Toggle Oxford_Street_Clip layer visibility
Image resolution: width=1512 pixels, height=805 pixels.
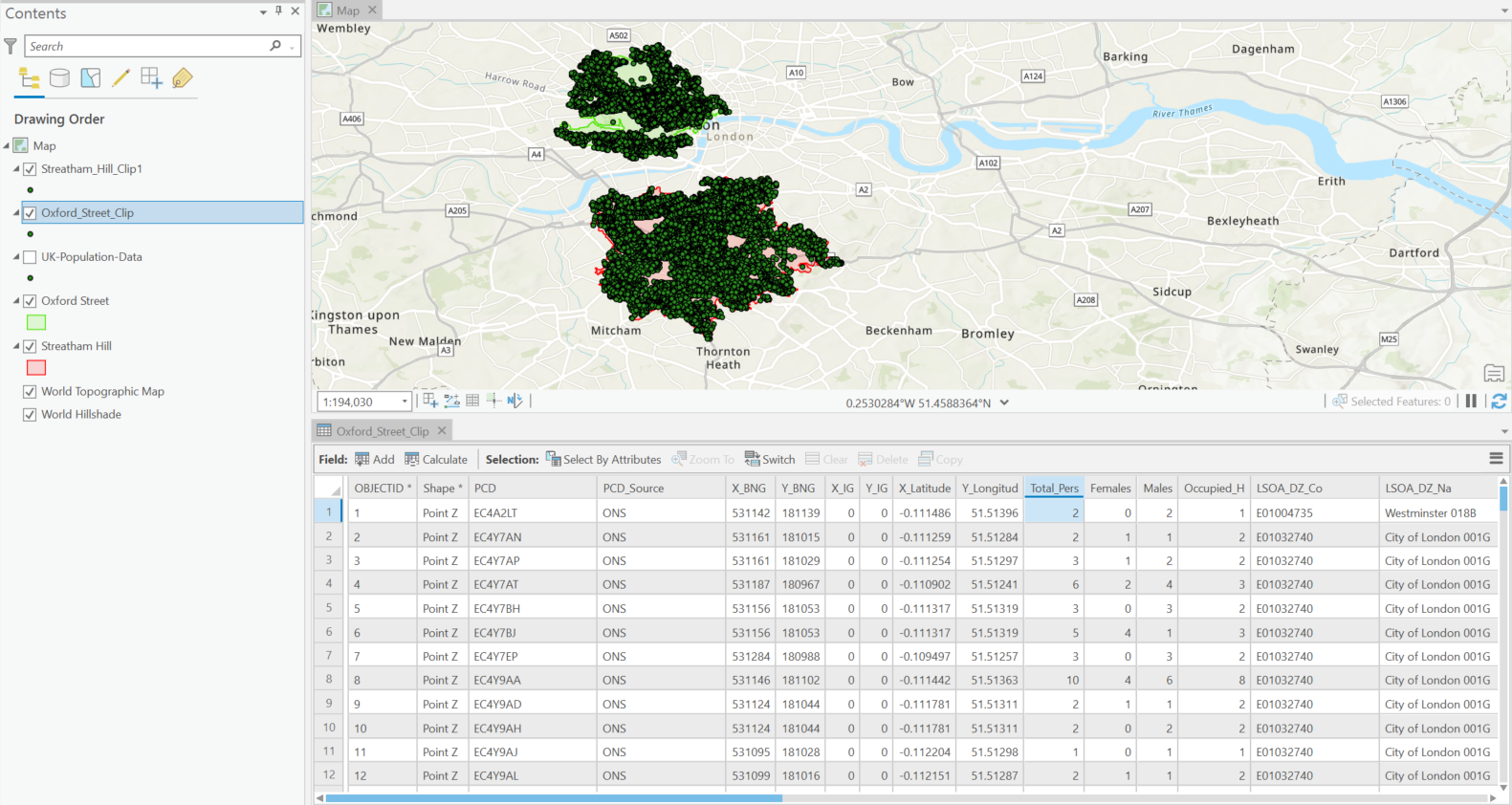pyautogui.click(x=30, y=213)
